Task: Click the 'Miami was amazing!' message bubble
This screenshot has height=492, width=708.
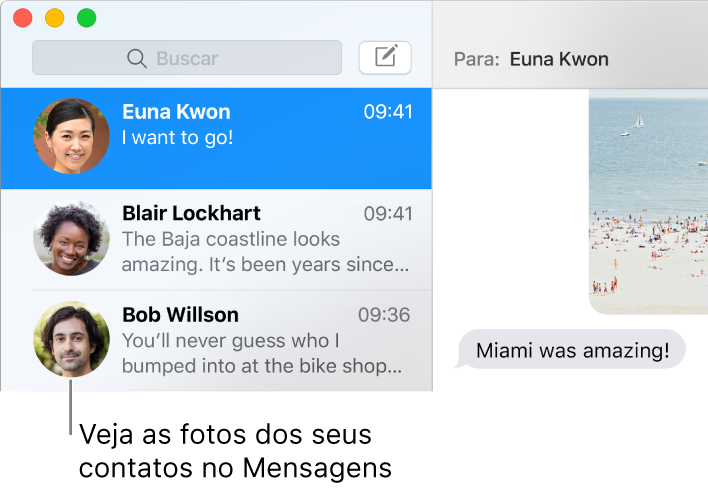Action: pyautogui.click(x=572, y=350)
